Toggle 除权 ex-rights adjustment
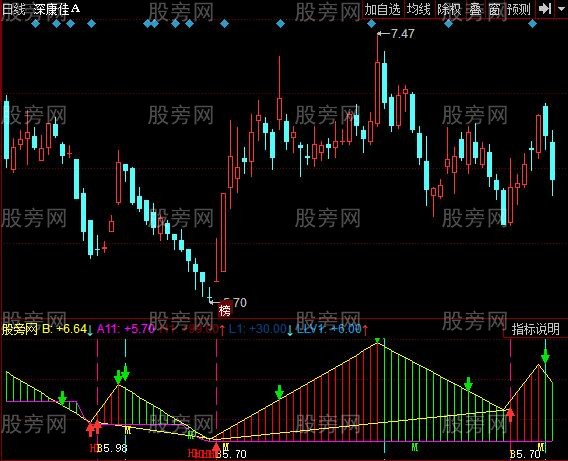 point(449,9)
